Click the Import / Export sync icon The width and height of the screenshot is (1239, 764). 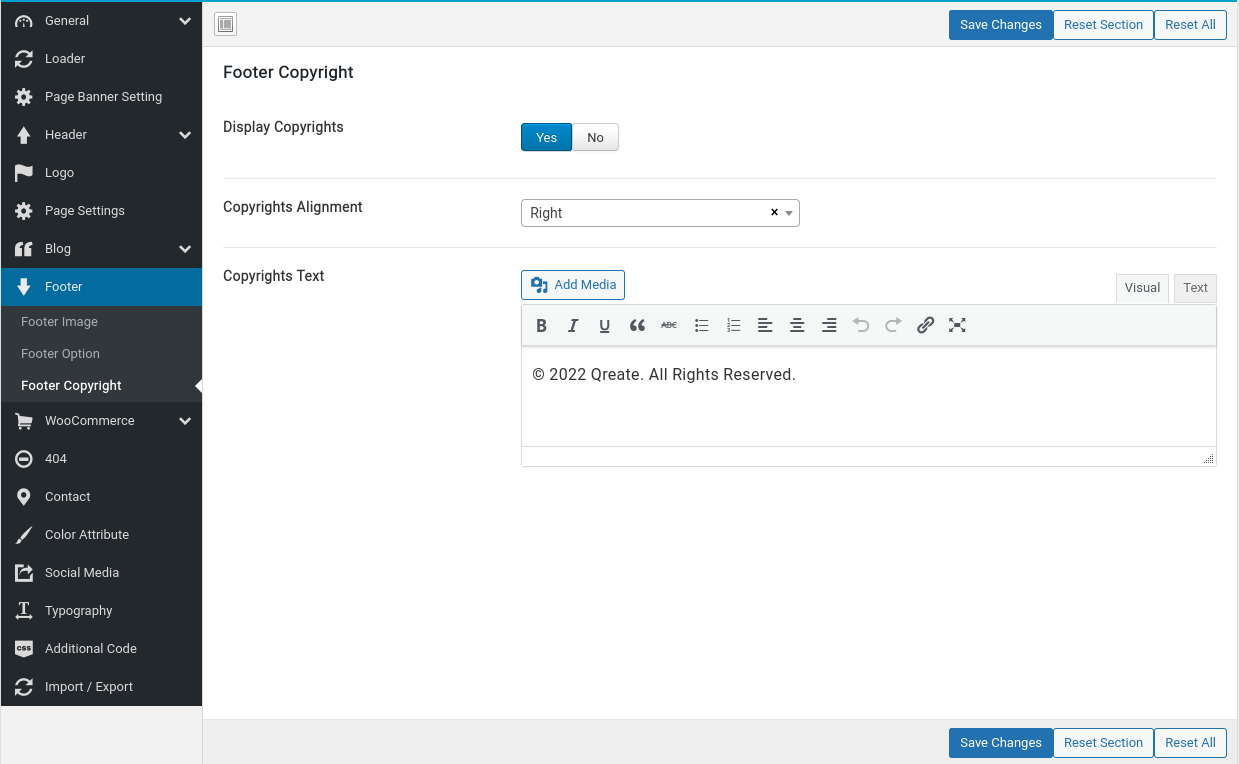coord(24,687)
